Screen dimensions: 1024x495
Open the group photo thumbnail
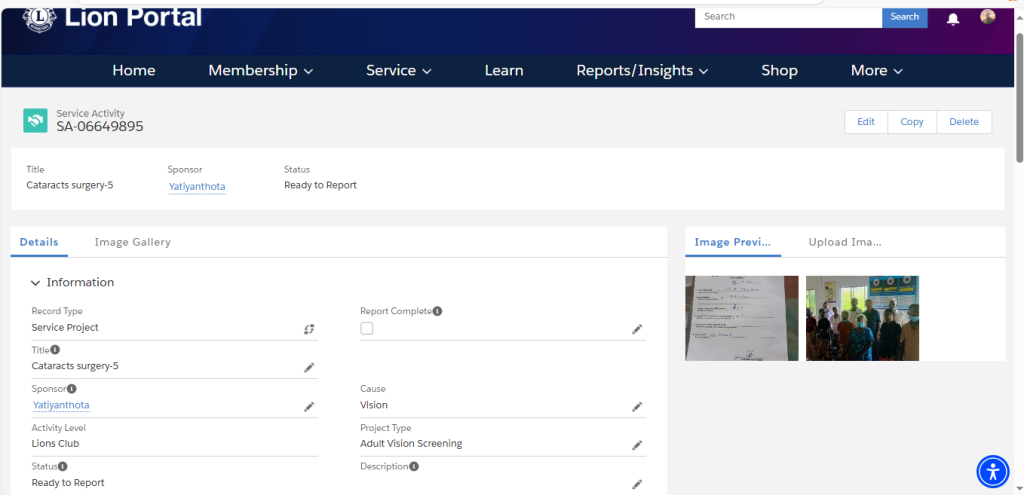[862, 318]
